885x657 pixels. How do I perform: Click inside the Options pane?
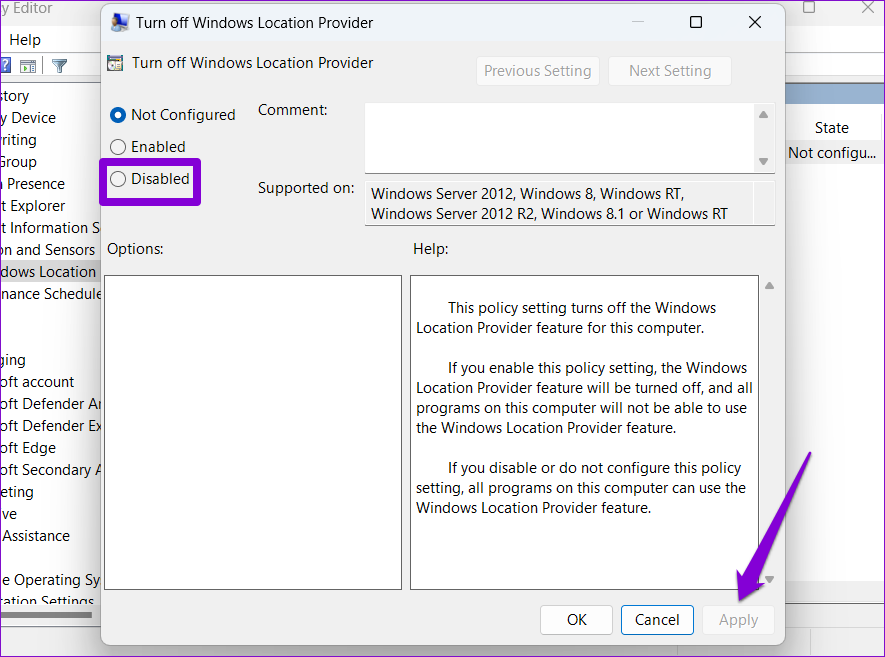[253, 432]
